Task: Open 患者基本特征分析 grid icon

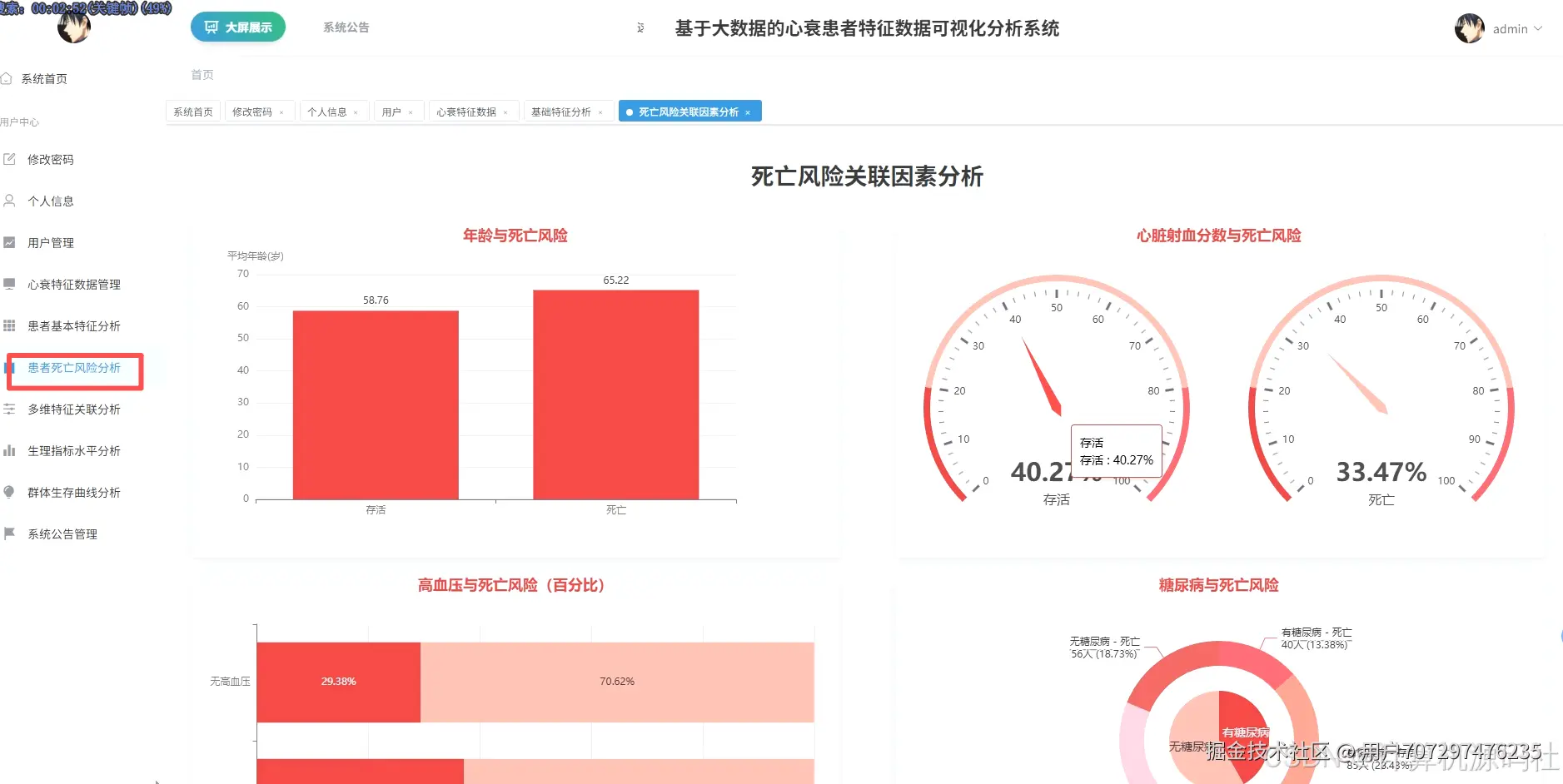Action: click(x=9, y=325)
